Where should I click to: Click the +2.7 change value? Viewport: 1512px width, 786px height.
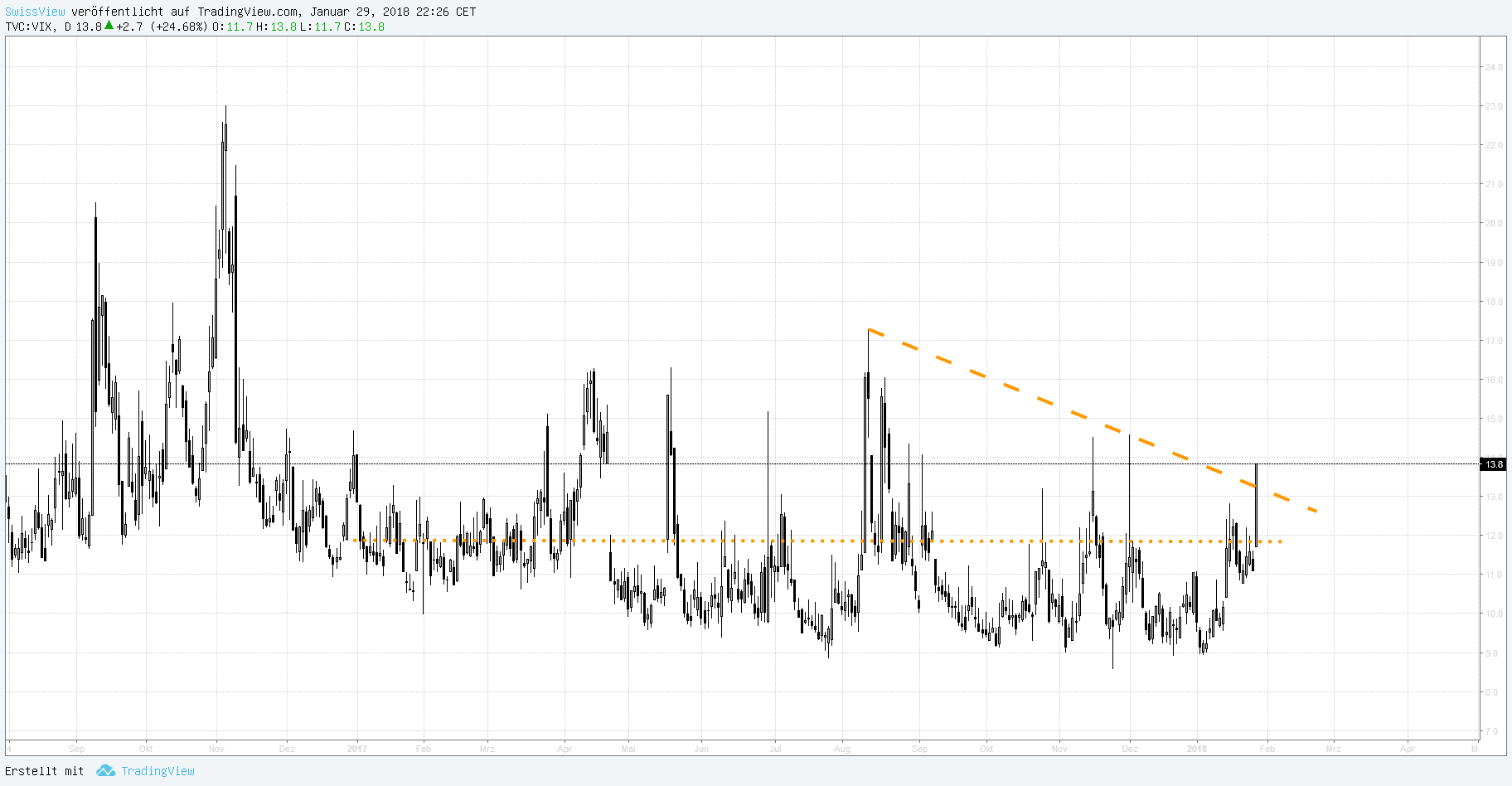pos(129,27)
